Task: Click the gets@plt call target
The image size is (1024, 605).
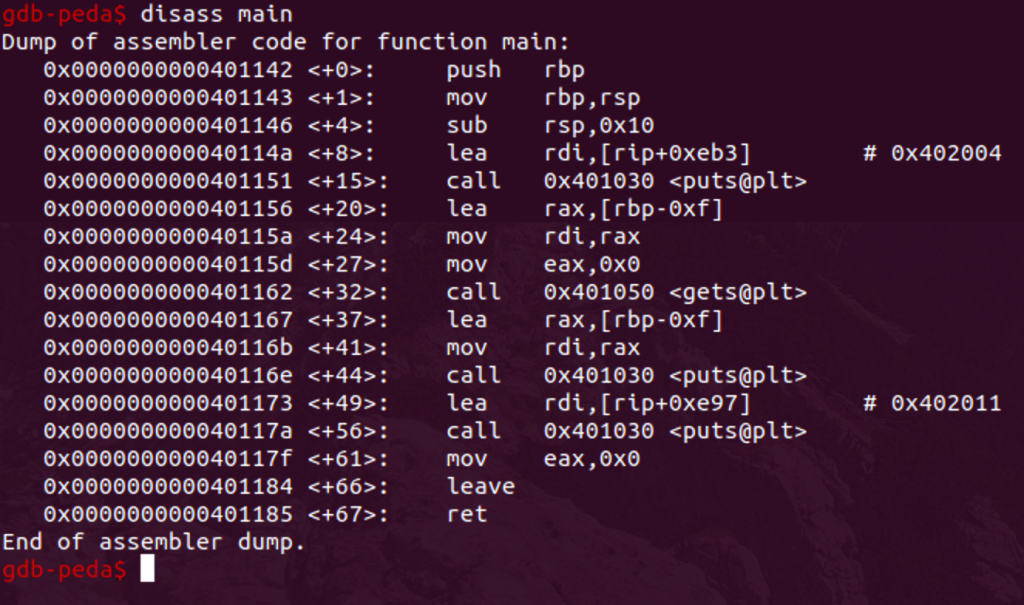Action: [x=738, y=292]
